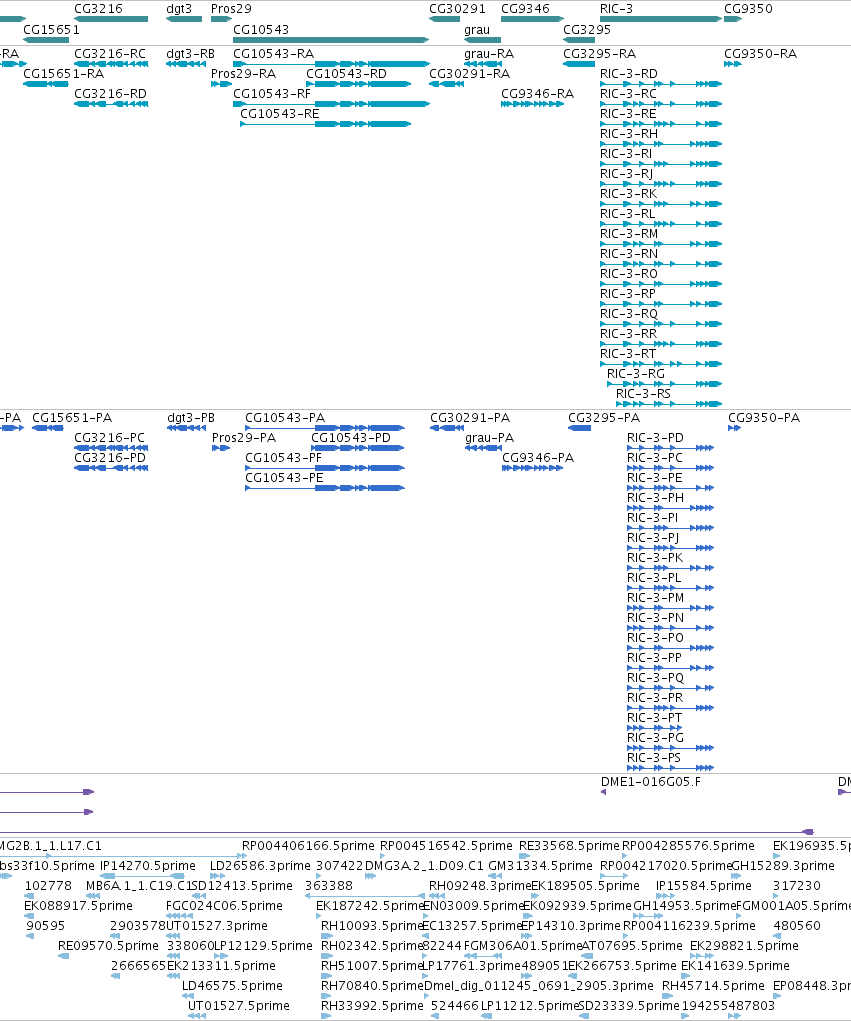The height and width of the screenshot is (1021, 851).
Task: Open EST RE33568.5prime
Action: coord(569,846)
